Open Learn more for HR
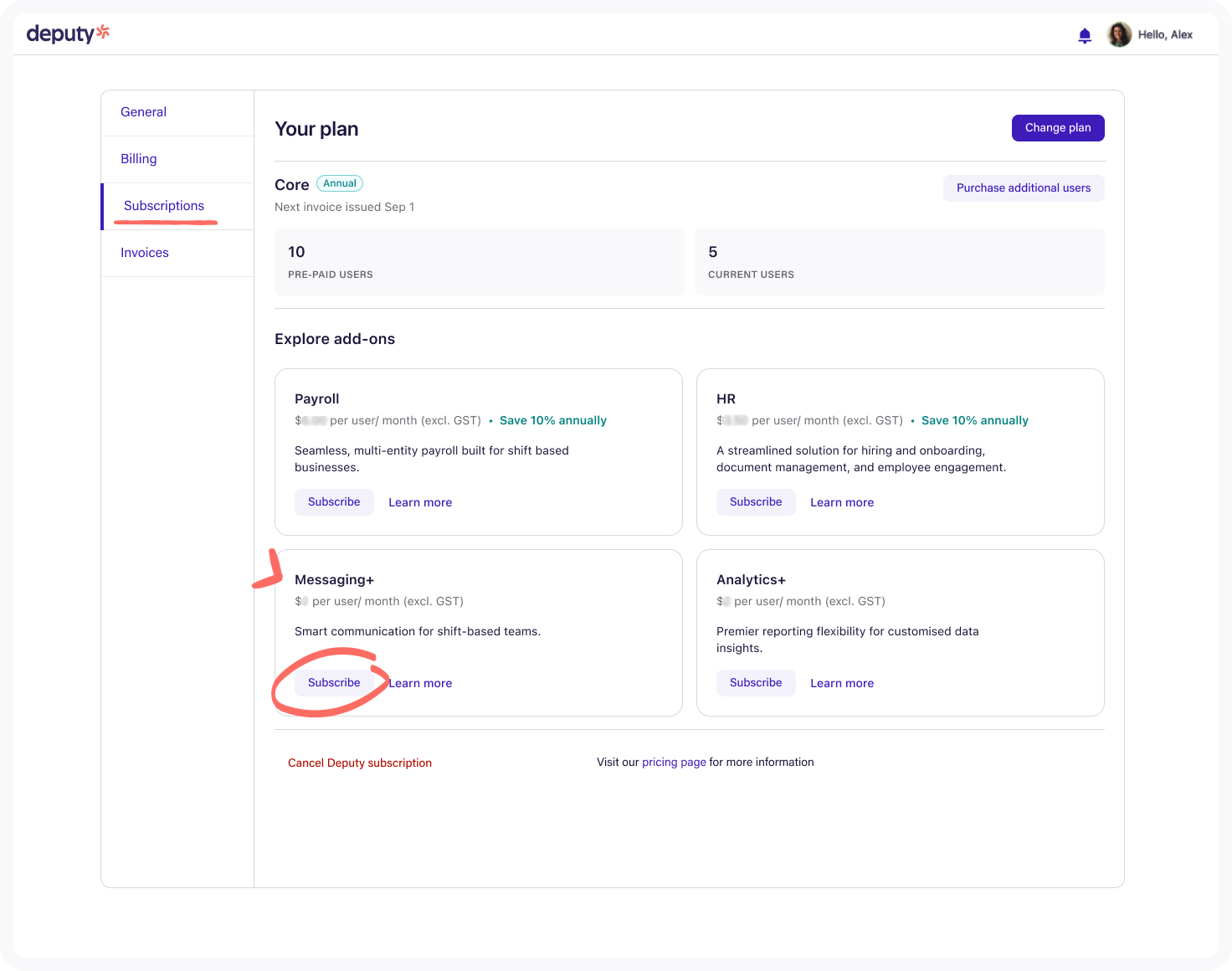 (x=842, y=503)
